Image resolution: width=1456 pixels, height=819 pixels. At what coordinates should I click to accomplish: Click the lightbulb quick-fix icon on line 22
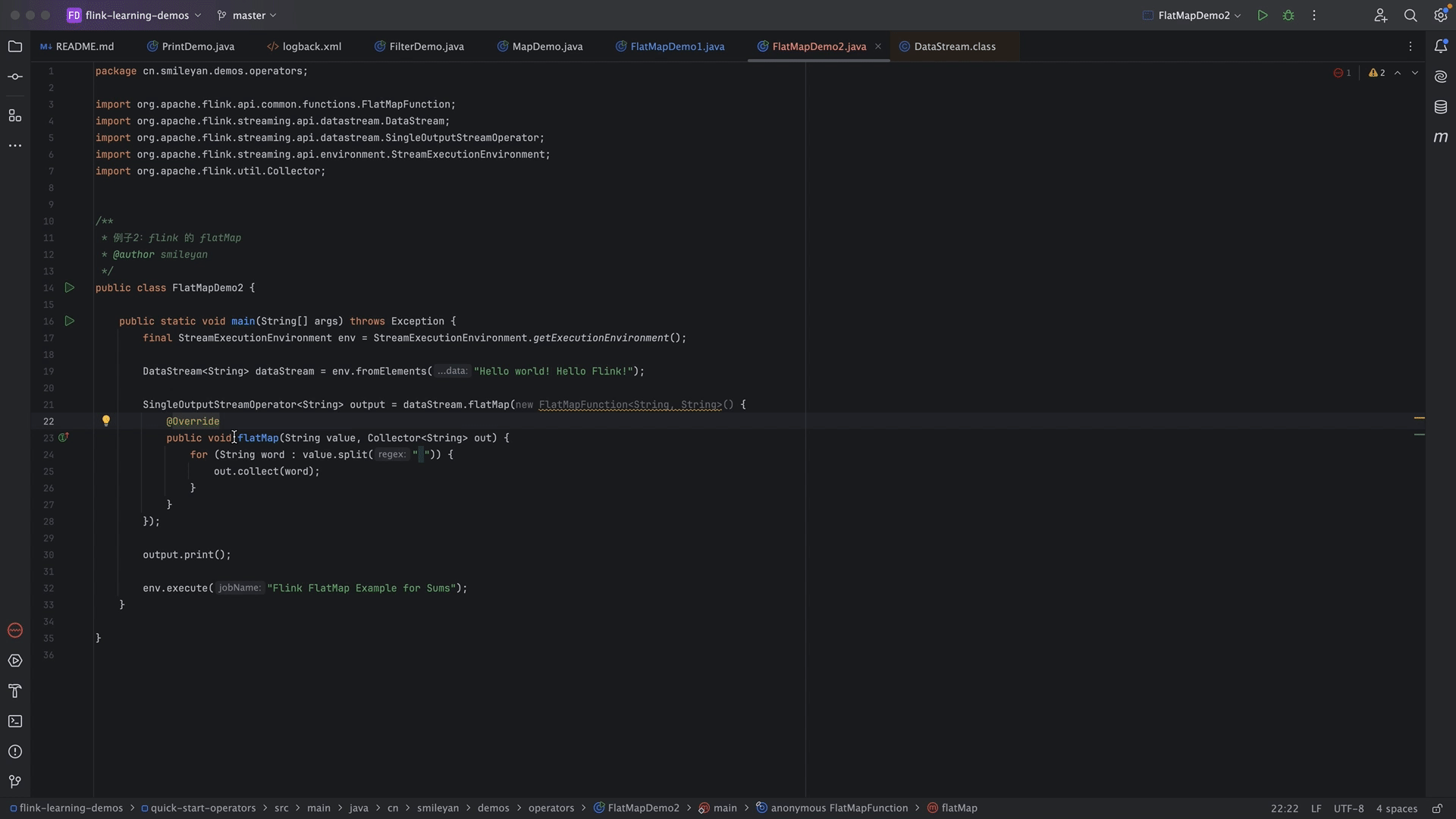pyautogui.click(x=106, y=421)
